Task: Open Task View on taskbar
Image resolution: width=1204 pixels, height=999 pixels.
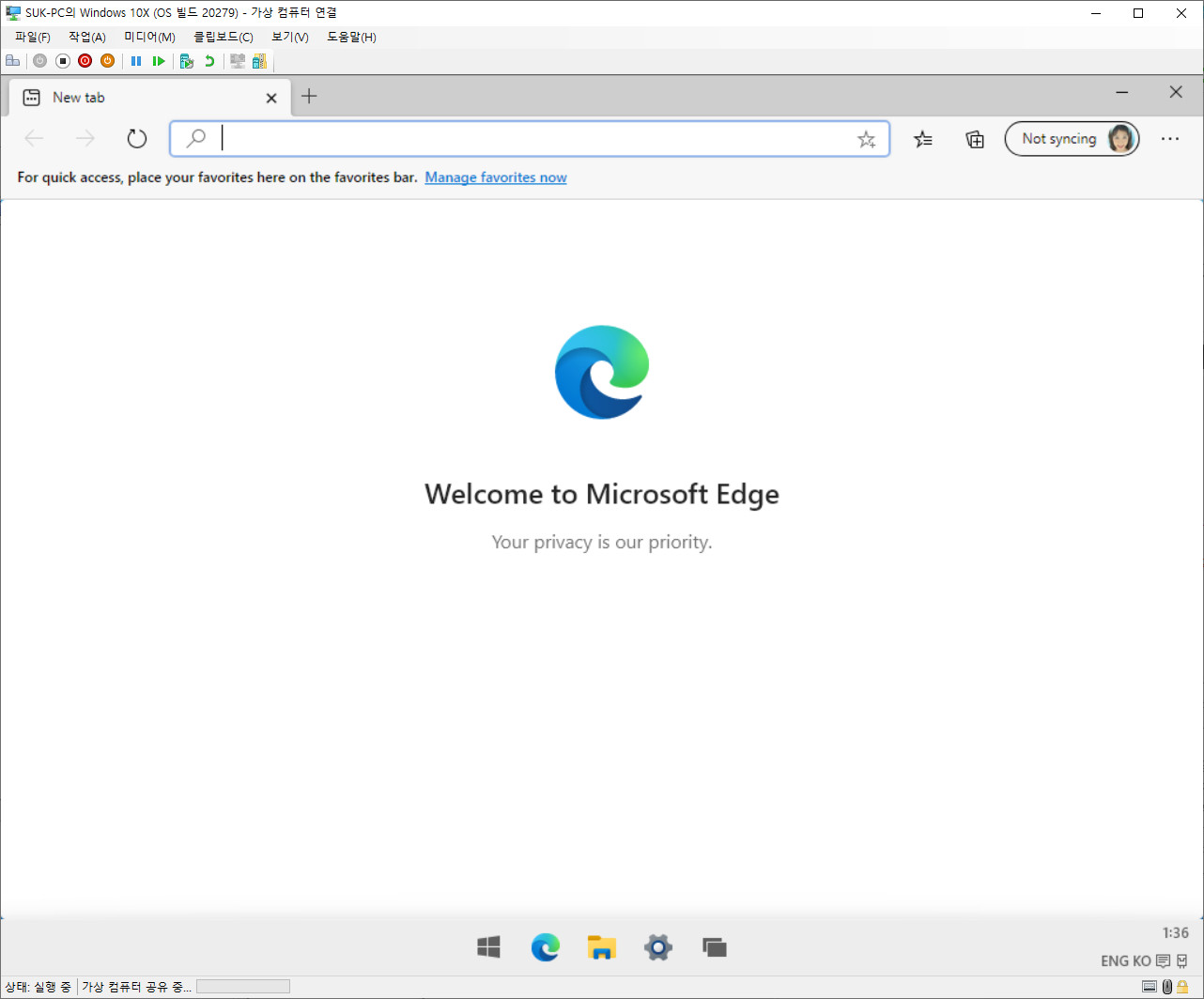Action: pos(715,947)
